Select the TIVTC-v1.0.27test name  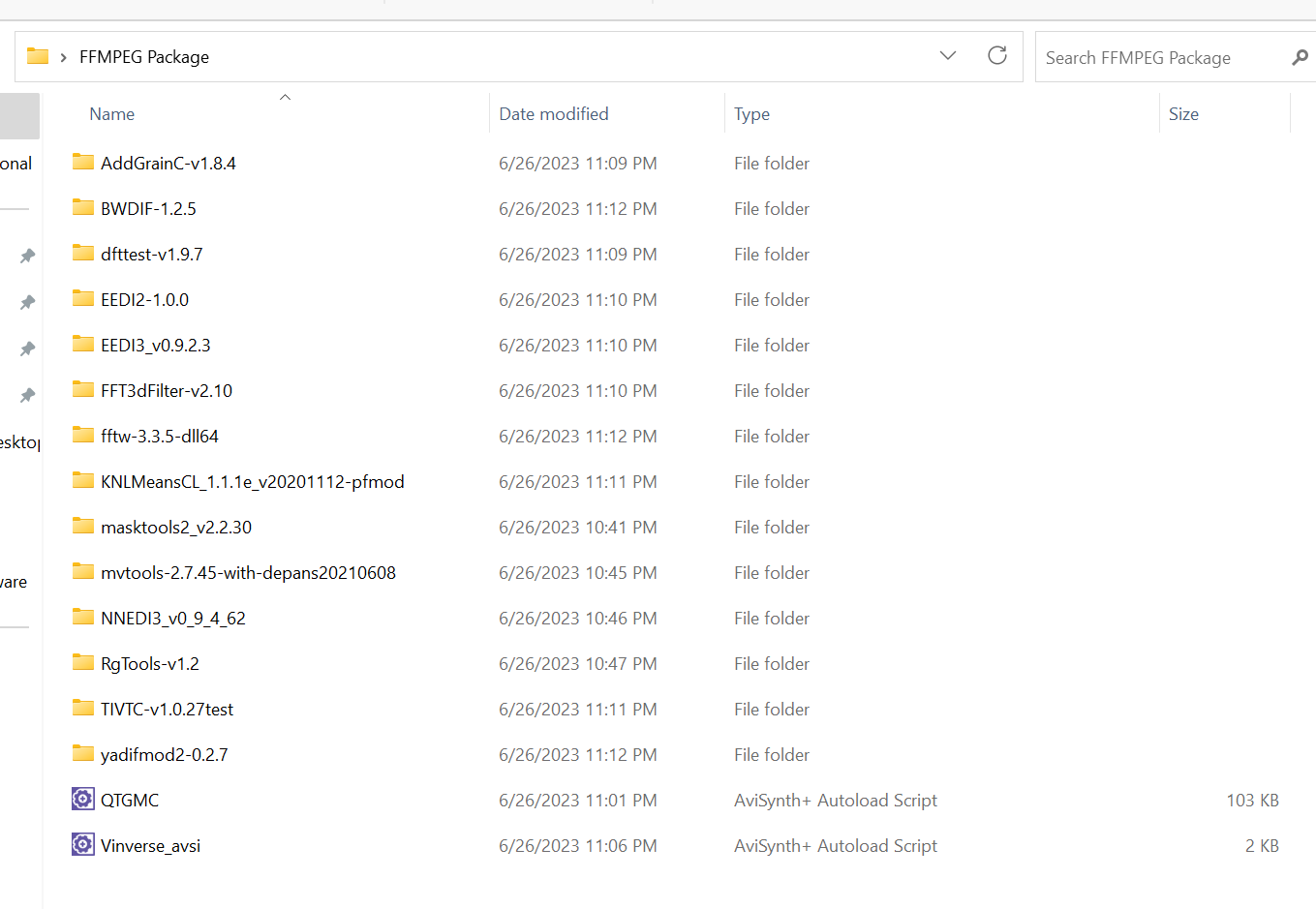point(168,710)
